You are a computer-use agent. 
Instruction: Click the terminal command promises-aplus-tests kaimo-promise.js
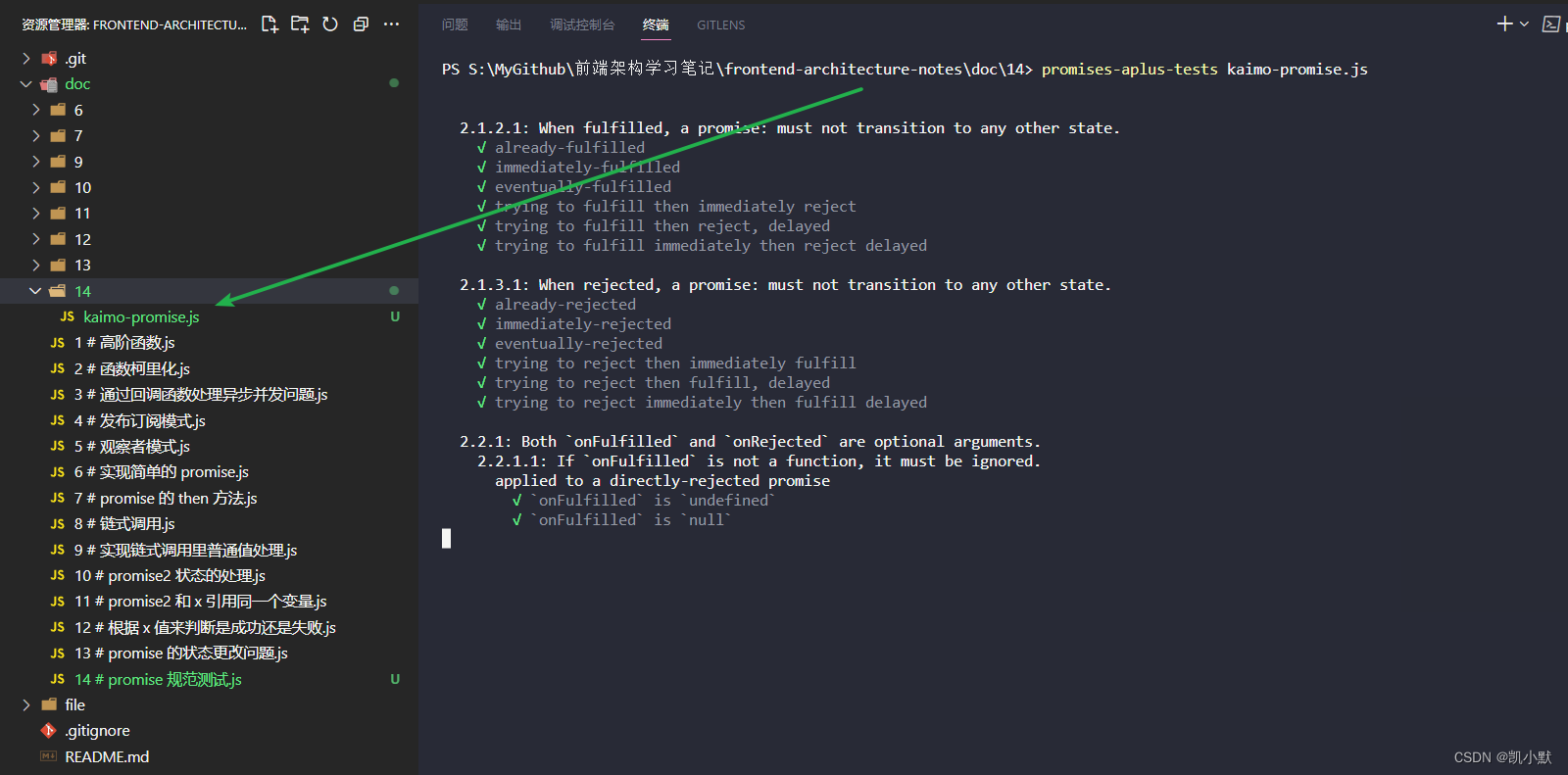(x=1204, y=70)
